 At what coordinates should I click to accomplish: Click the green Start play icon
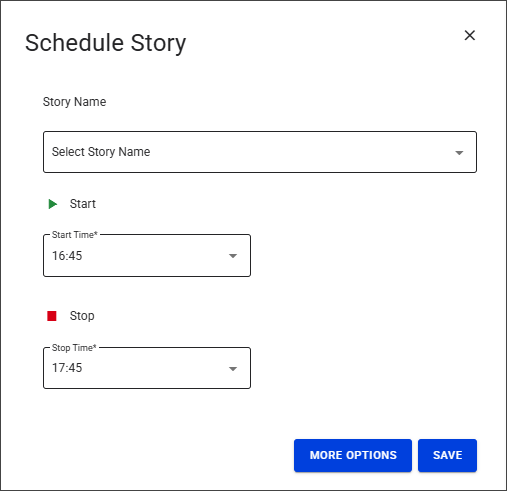click(x=52, y=204)
